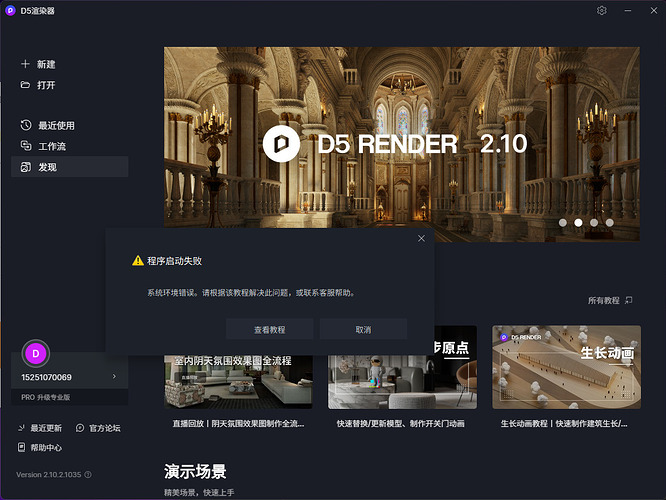
Task: Open the 生长动画 tutorial thumbnail
Action: pyautogui.click(x=567, y=367)
